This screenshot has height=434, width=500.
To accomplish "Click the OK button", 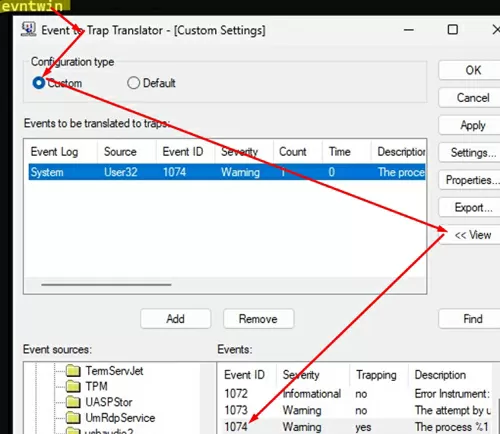I will pos(473,70).
